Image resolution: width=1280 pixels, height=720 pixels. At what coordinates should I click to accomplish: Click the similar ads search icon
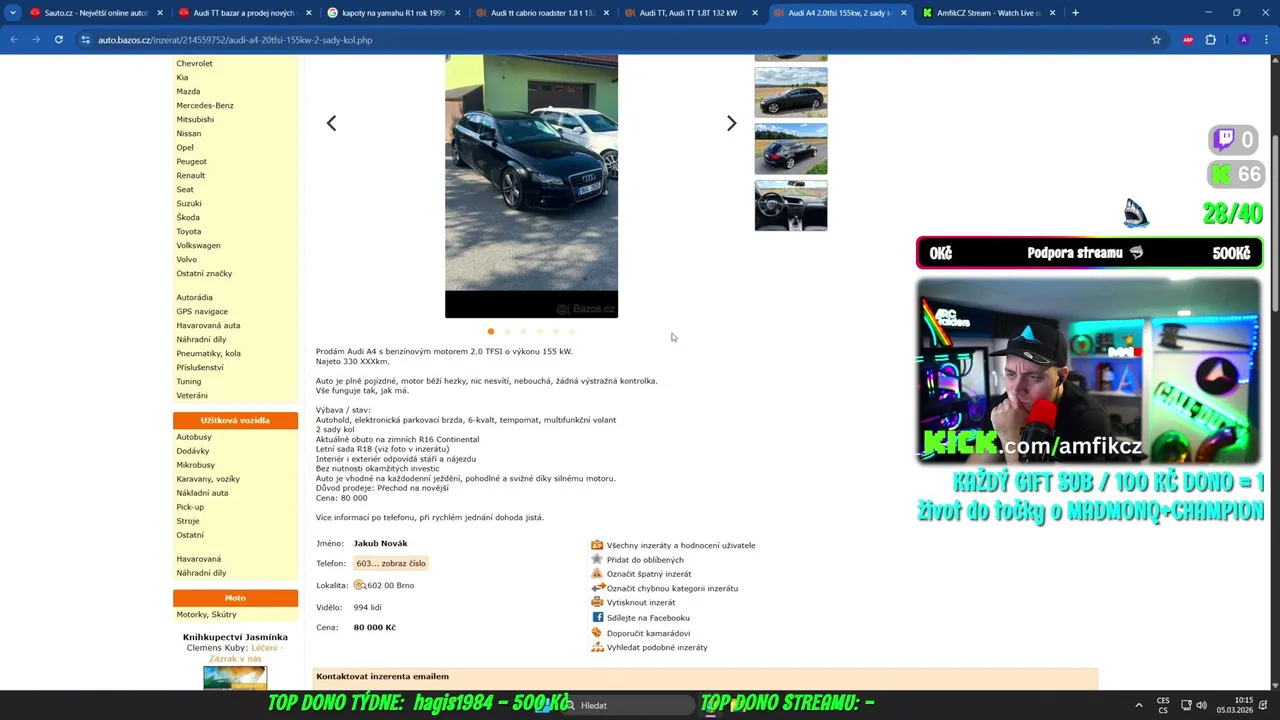point(597,647)
